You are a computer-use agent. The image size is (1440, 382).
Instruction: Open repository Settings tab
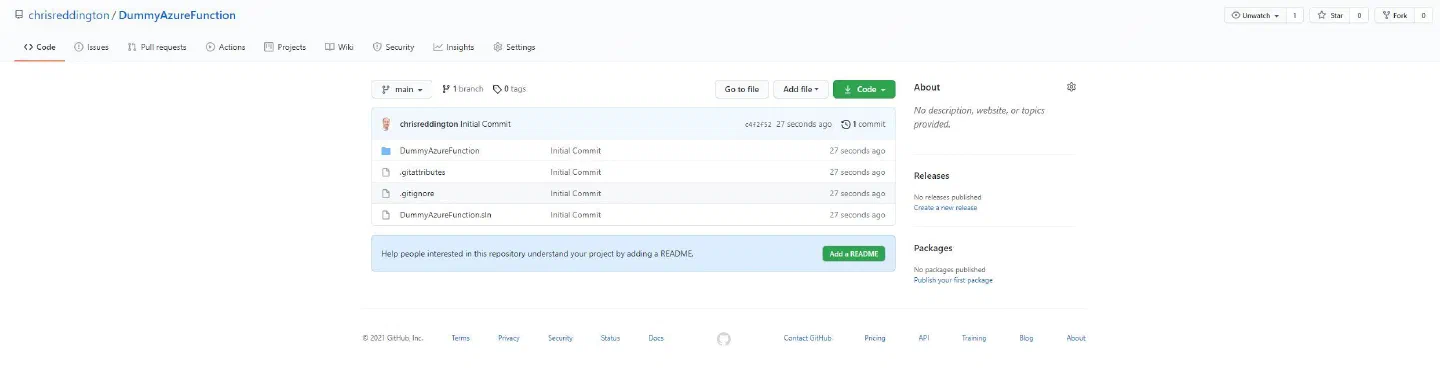point(514,47)
